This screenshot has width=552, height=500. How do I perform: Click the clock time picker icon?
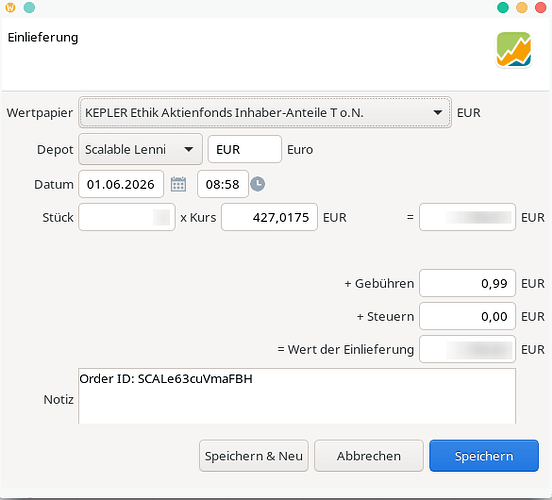(258, 184)
